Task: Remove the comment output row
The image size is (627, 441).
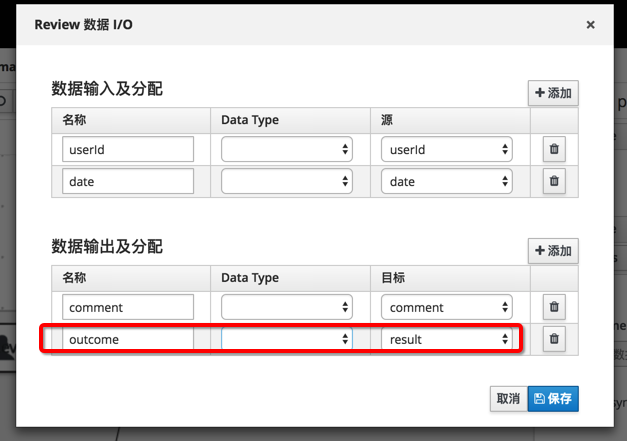Action: (554, 307)
